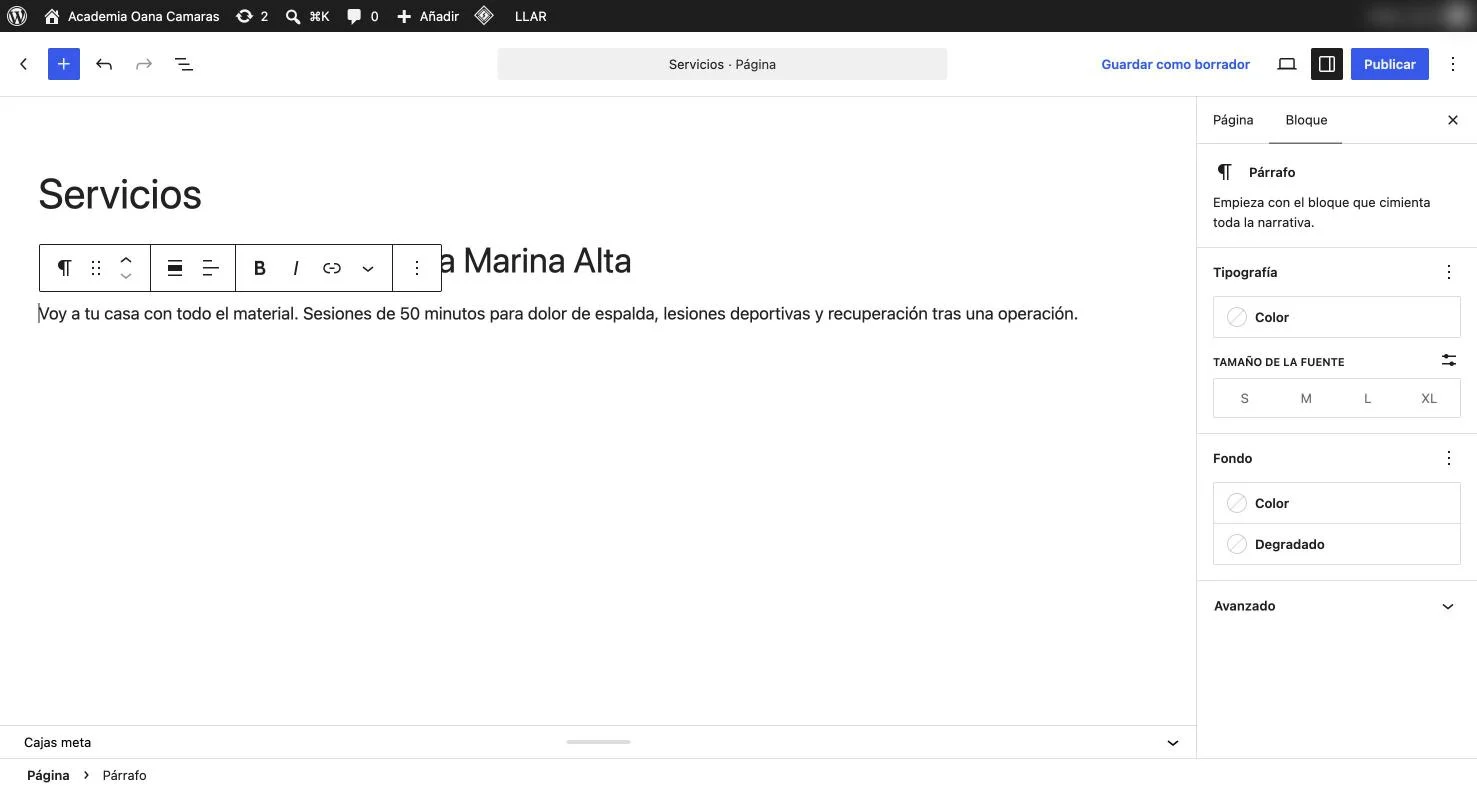Select font size XL
Viewport: 1477px width, 791px height.
click(x=1429, y=398)
